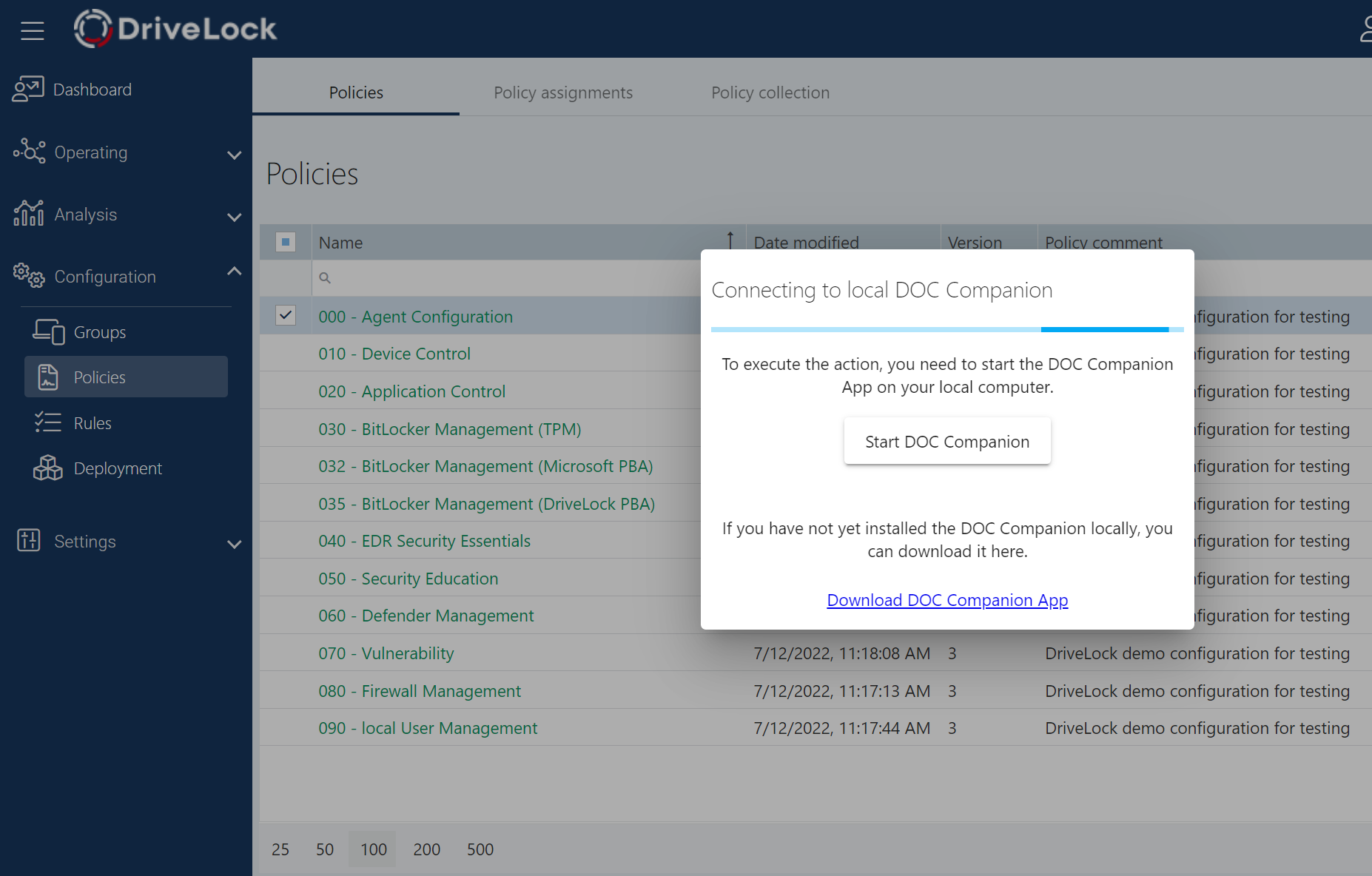Viewport: 1372px width, 876px height.
Task: Click the search magnifier in Name filter
Action: point(325,278)
